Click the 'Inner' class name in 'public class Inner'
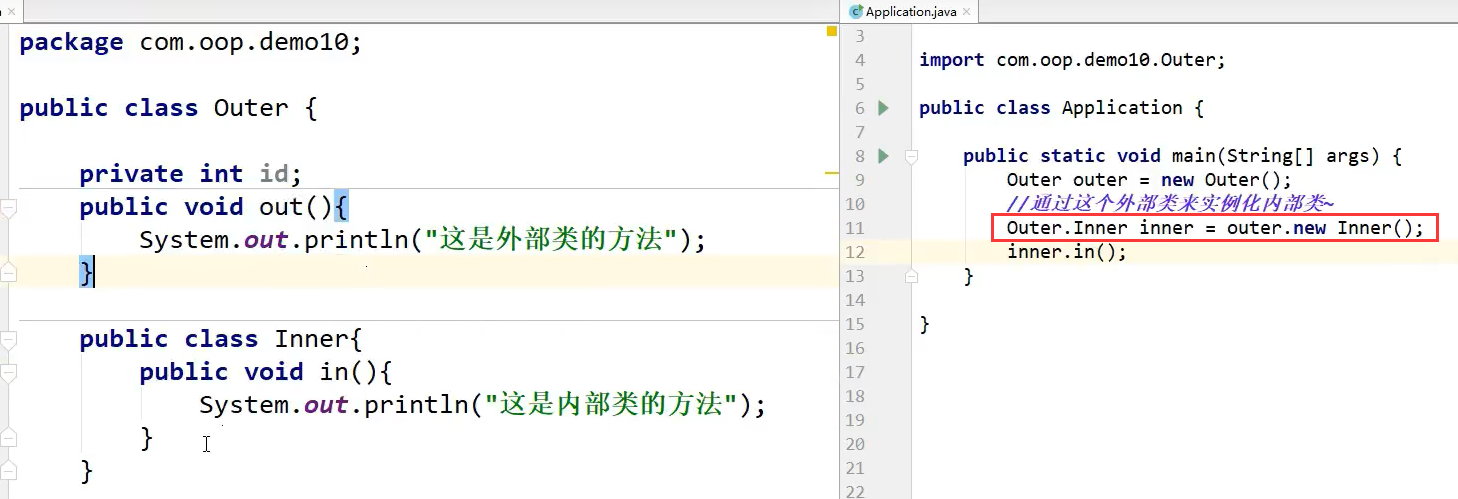This screenshot has width=1458, height=499. [x=311, y=339]
